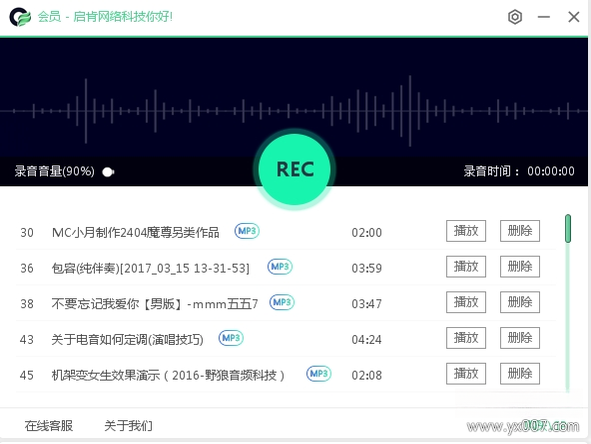The height and width of the screenshot is (444, 591).
Task: Select file name 不要忘记我爱你【男版】-mmm五五7
Action: pos(155,304)
